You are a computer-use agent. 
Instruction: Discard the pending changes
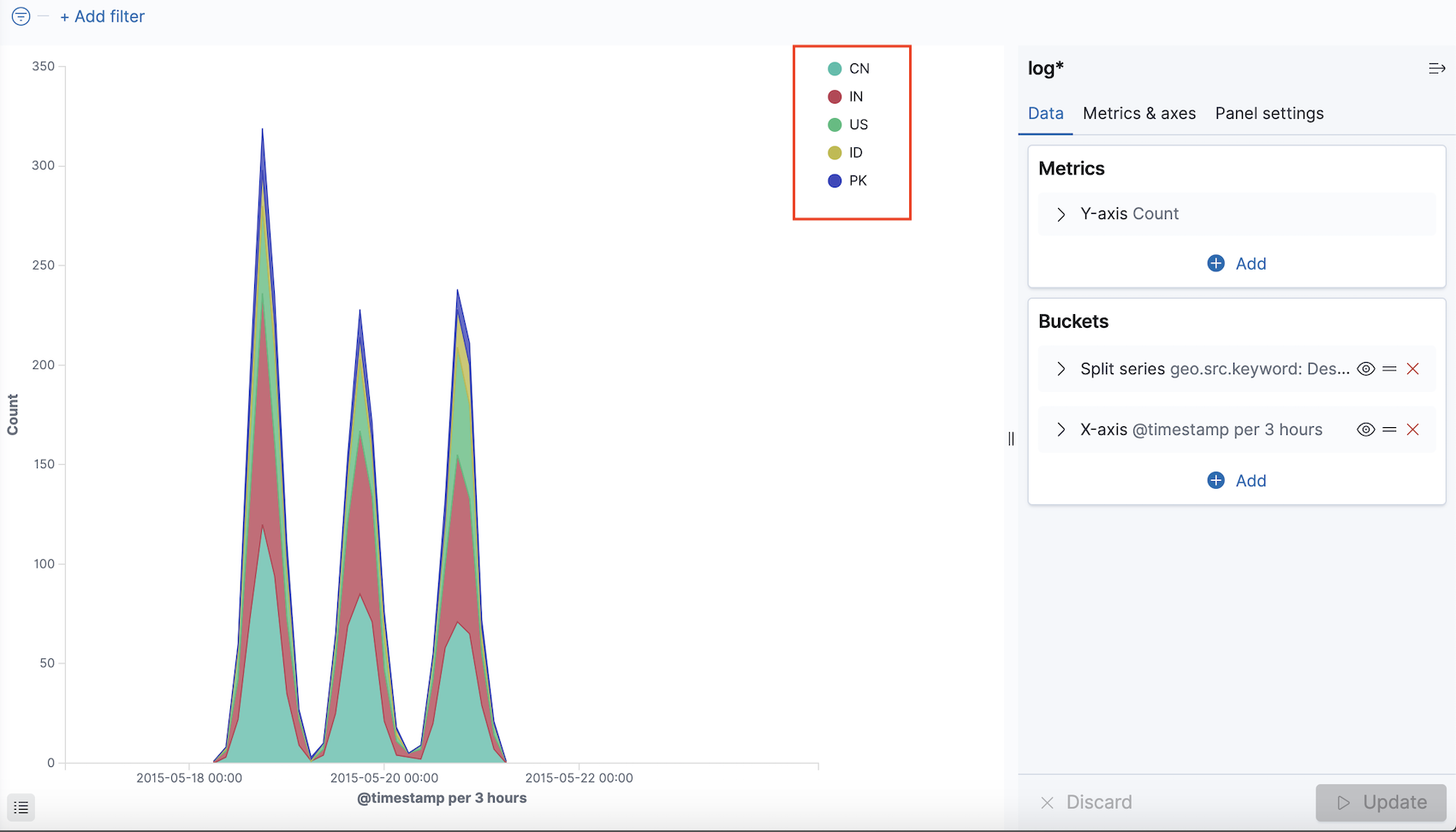click(x=1086, y=802)
